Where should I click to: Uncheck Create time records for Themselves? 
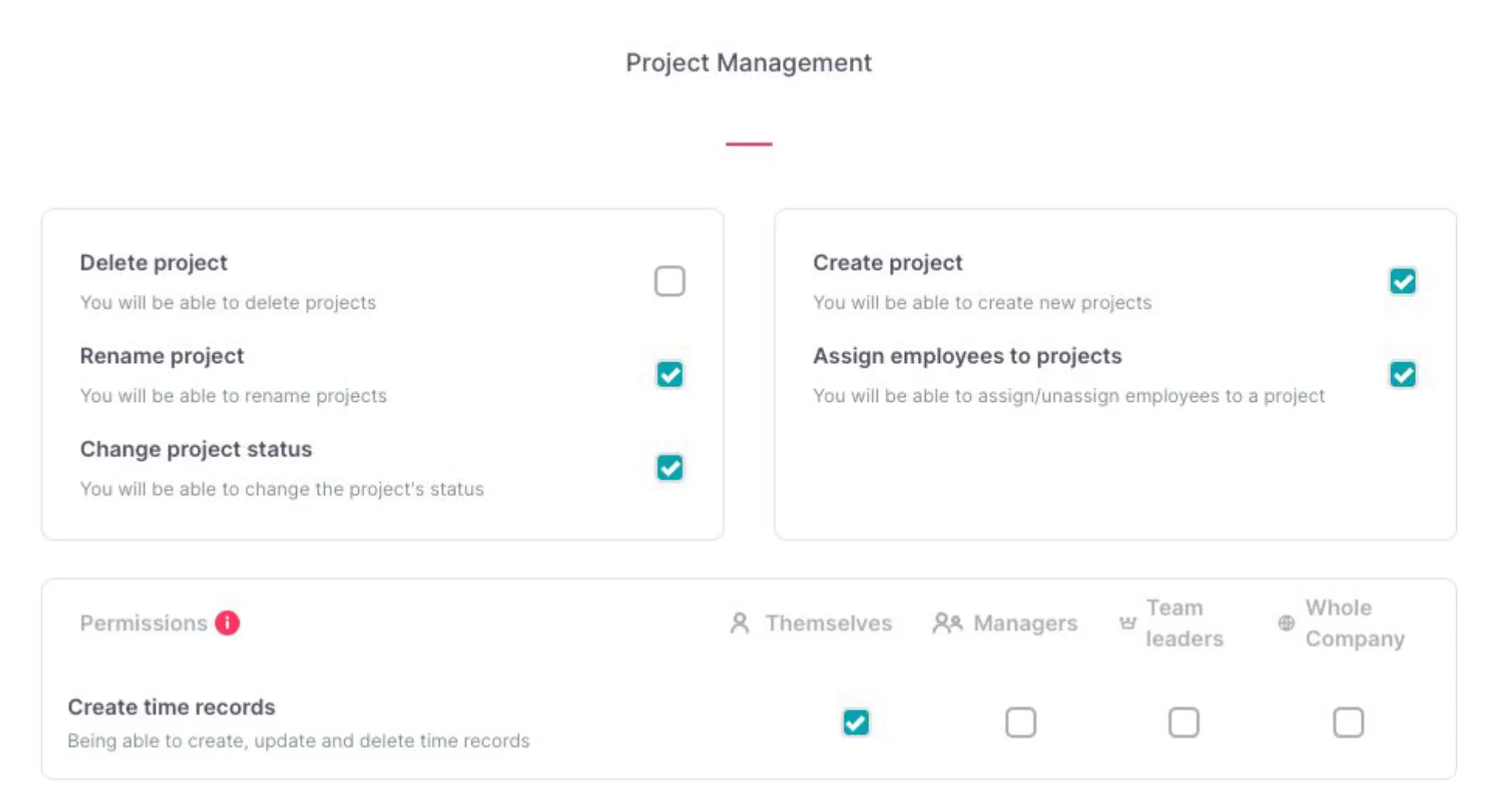point(856,722)
